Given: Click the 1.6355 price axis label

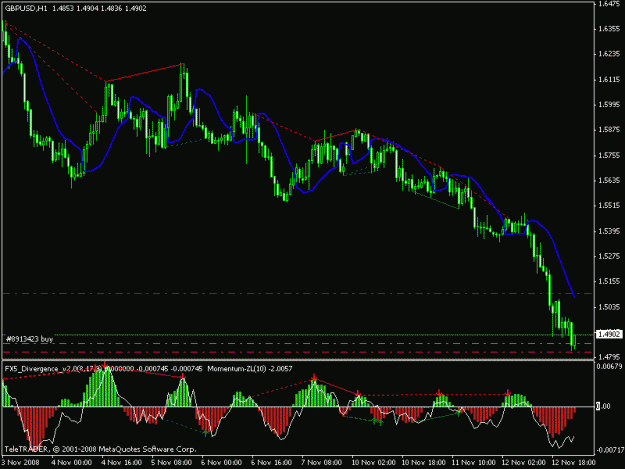Looking at the screenshot, I should [609, 29].
